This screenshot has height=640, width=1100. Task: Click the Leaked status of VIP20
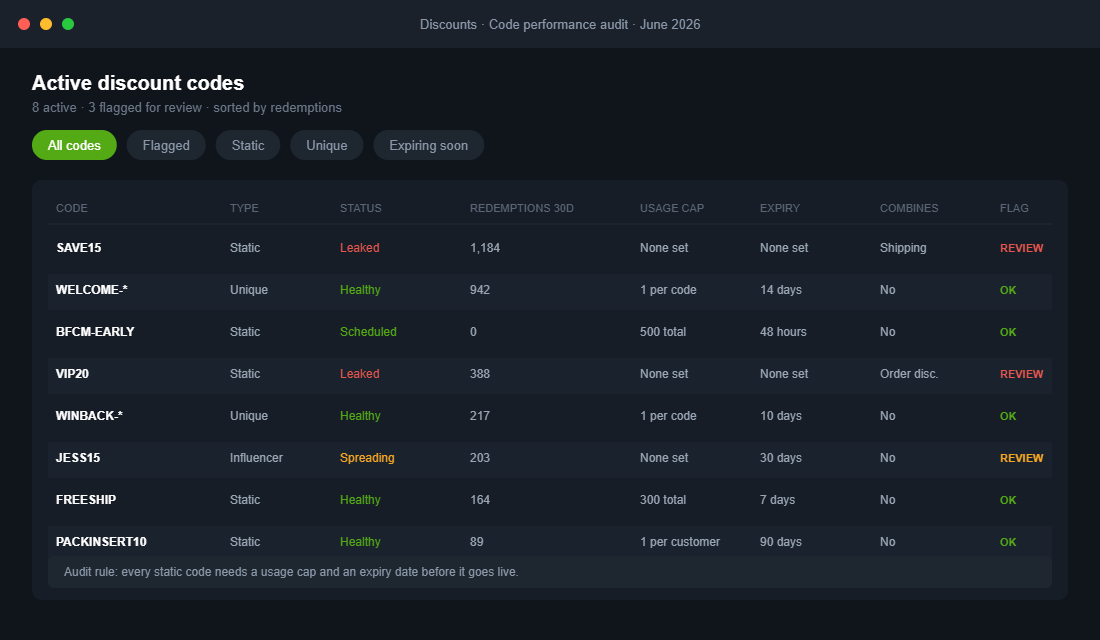(360, 374)
